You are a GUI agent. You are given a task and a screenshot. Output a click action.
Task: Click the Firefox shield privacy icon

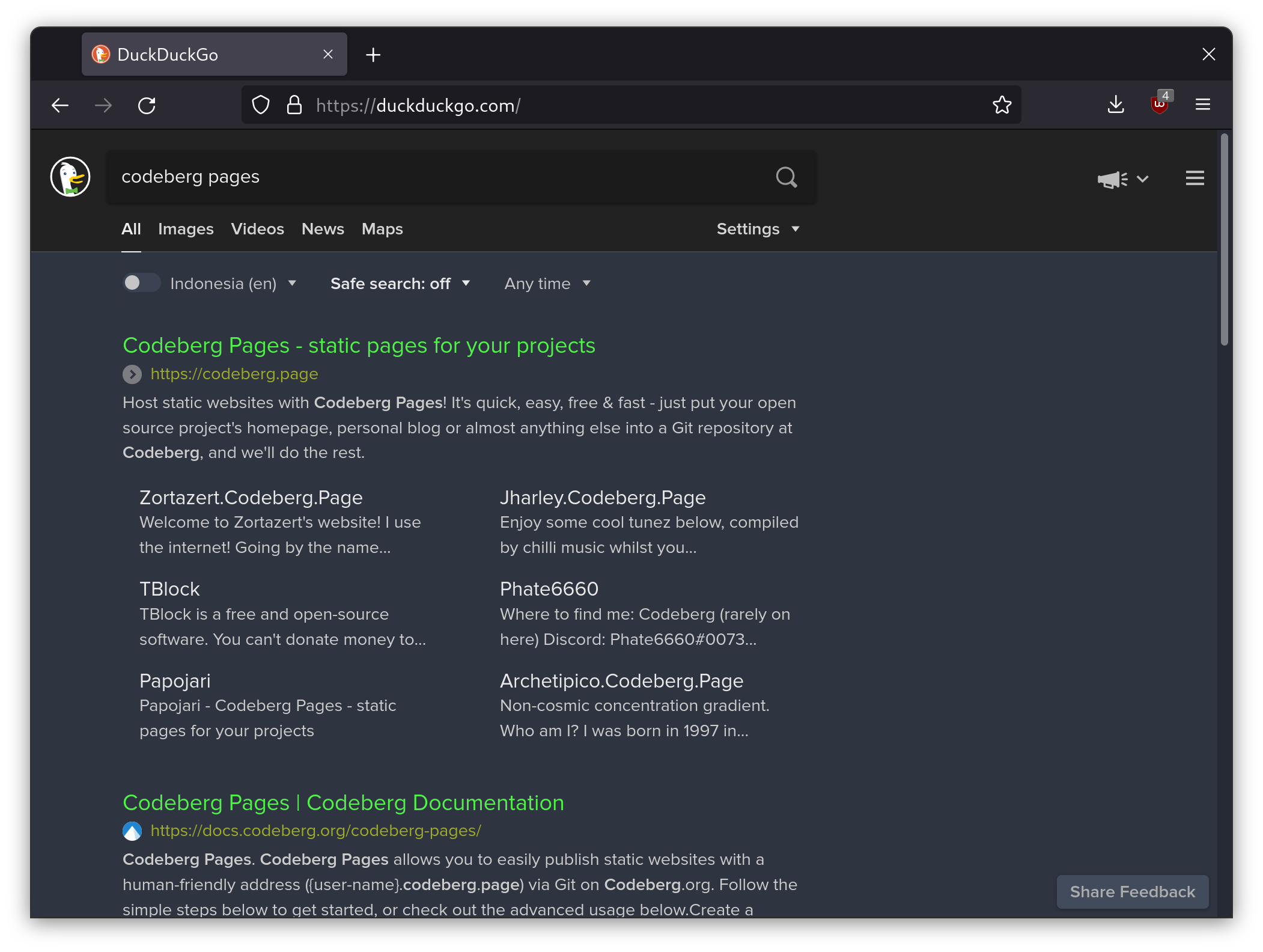[x=261, y=105]
